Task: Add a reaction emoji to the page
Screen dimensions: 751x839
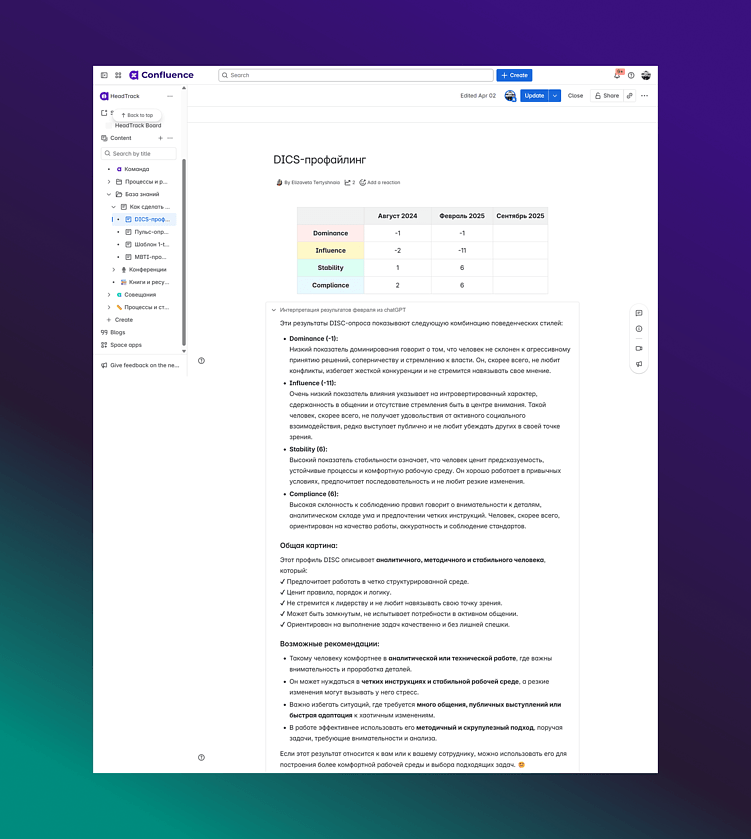Action: 380,182
